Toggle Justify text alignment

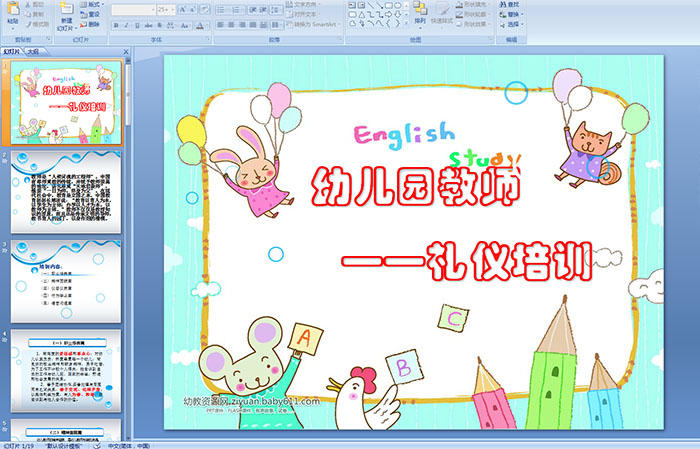[253, 25]
